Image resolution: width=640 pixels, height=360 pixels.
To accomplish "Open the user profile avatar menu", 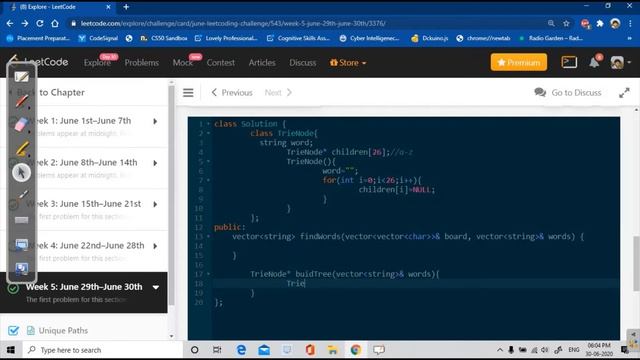I will 620,62.
